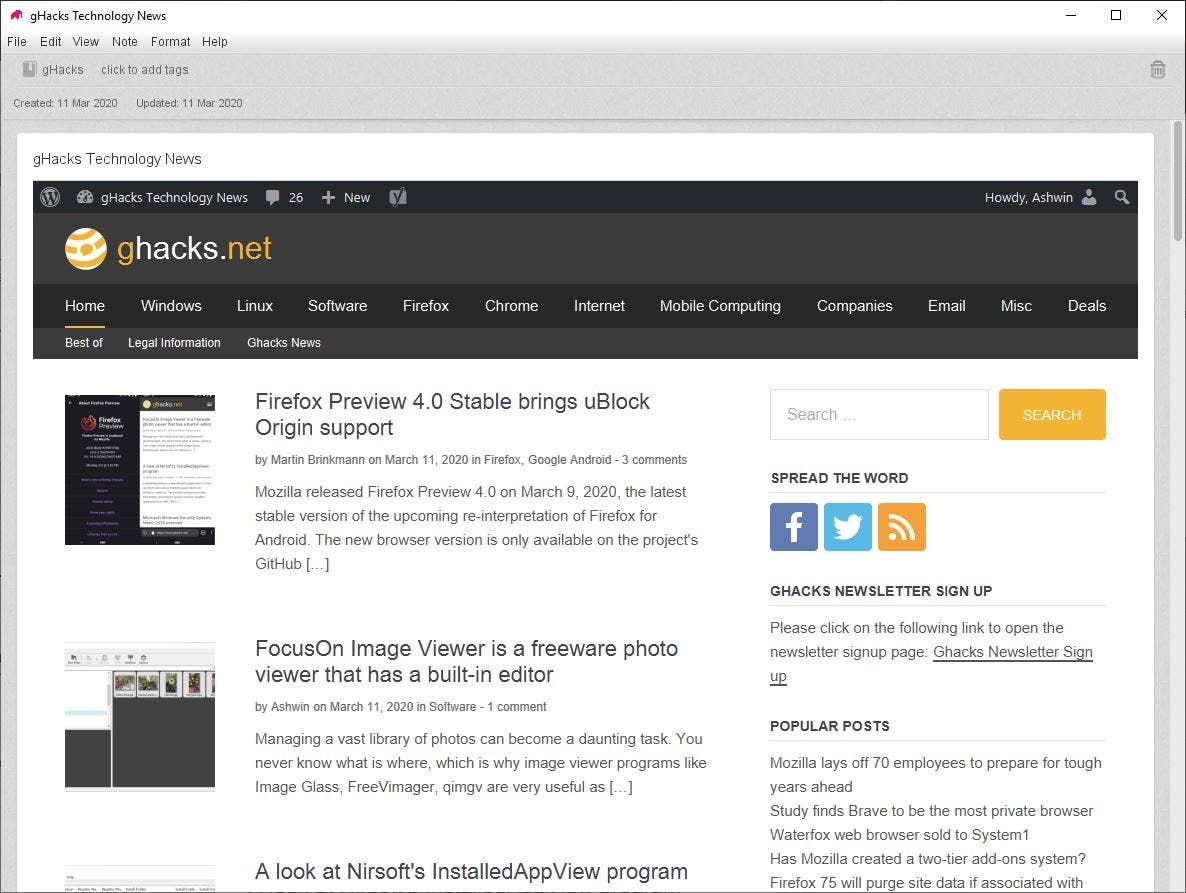The image size is (1186, 893).
Task: Open FocusOn Image Viewer article headline
Action: point(466,661)
